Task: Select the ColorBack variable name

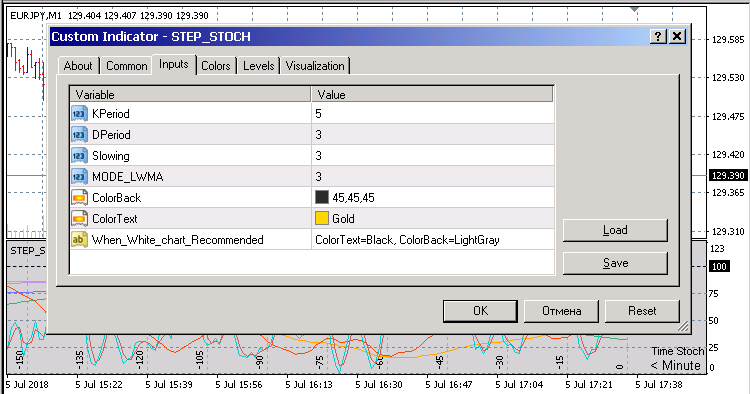Action: pyautogui.click(x=116, y=198)
